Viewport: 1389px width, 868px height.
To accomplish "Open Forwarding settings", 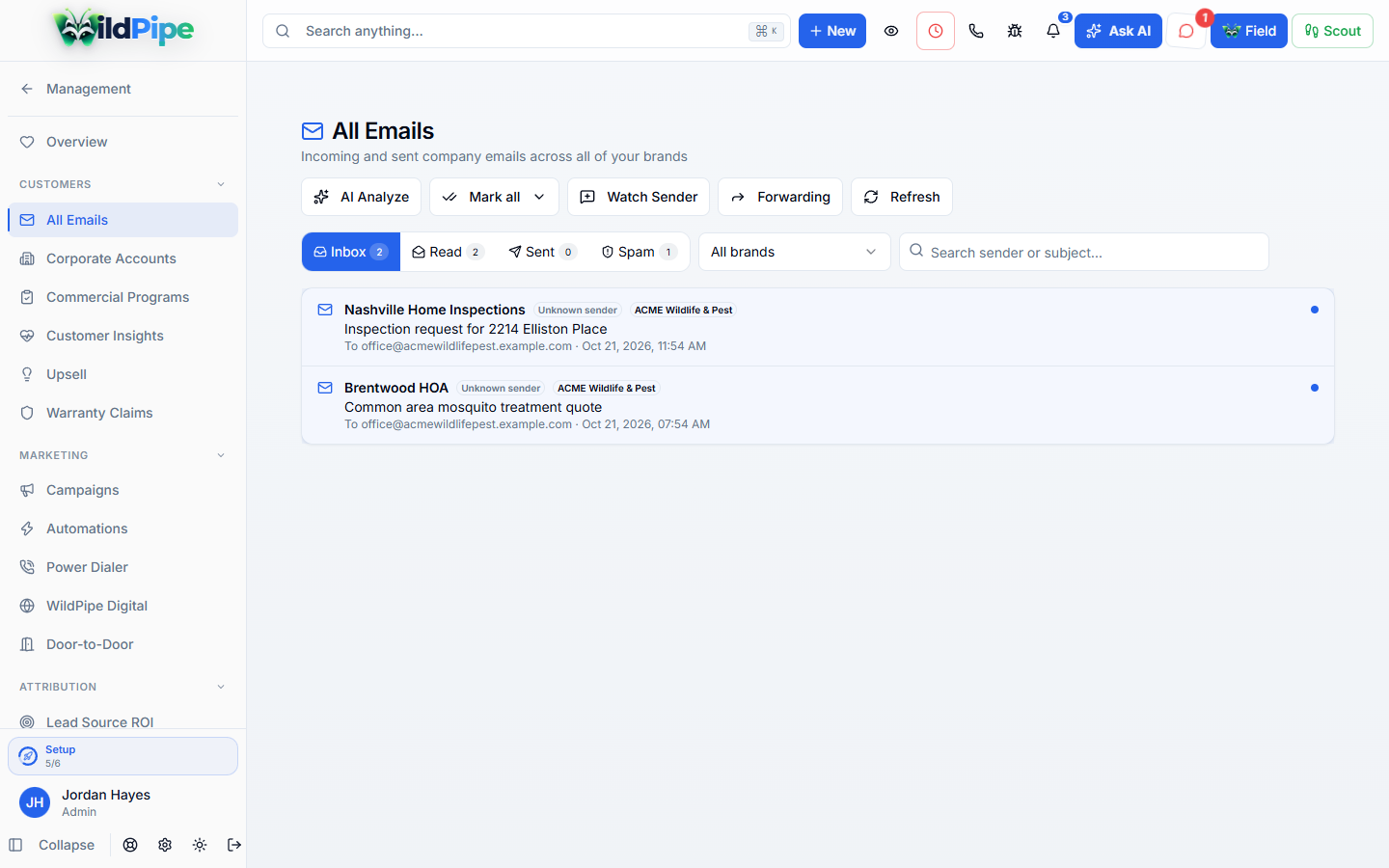I will (780, 197).
